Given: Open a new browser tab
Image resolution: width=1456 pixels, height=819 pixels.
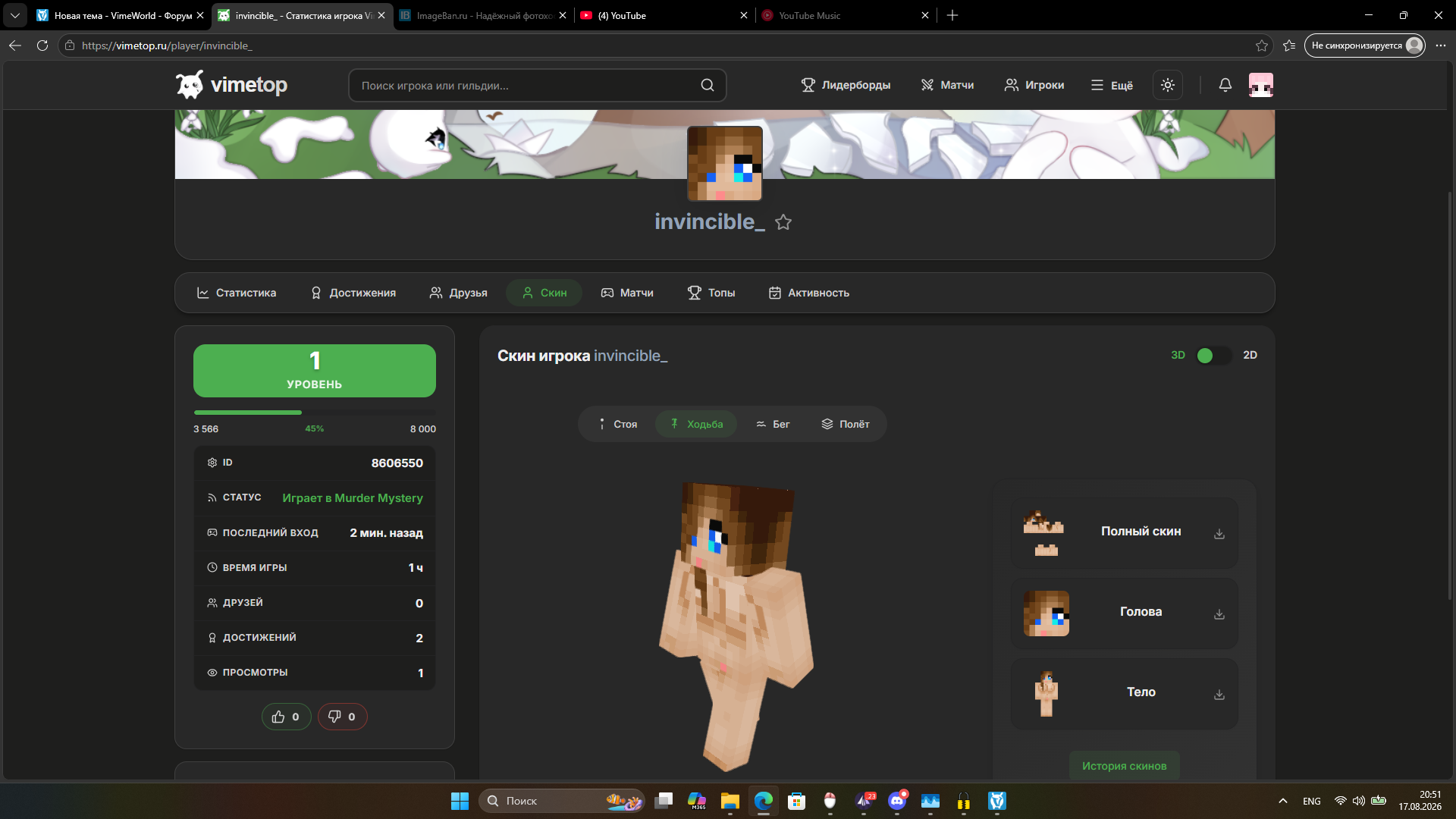Looking at the screenshot, I should tap(952, 15).
